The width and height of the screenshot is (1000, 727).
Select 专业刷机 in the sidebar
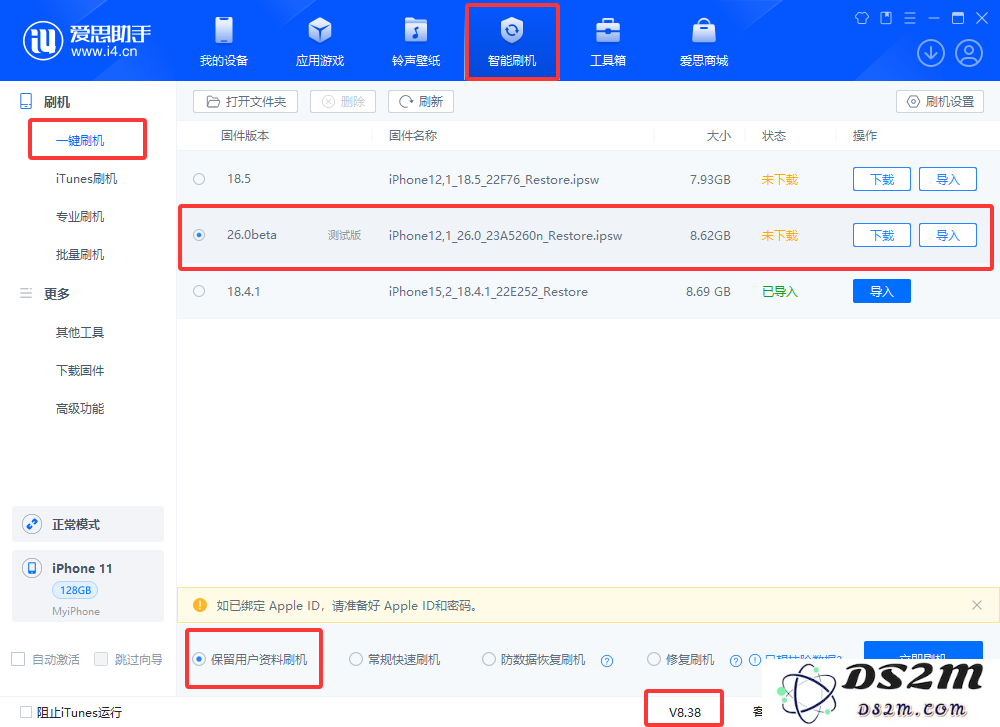tap(80, 216)
